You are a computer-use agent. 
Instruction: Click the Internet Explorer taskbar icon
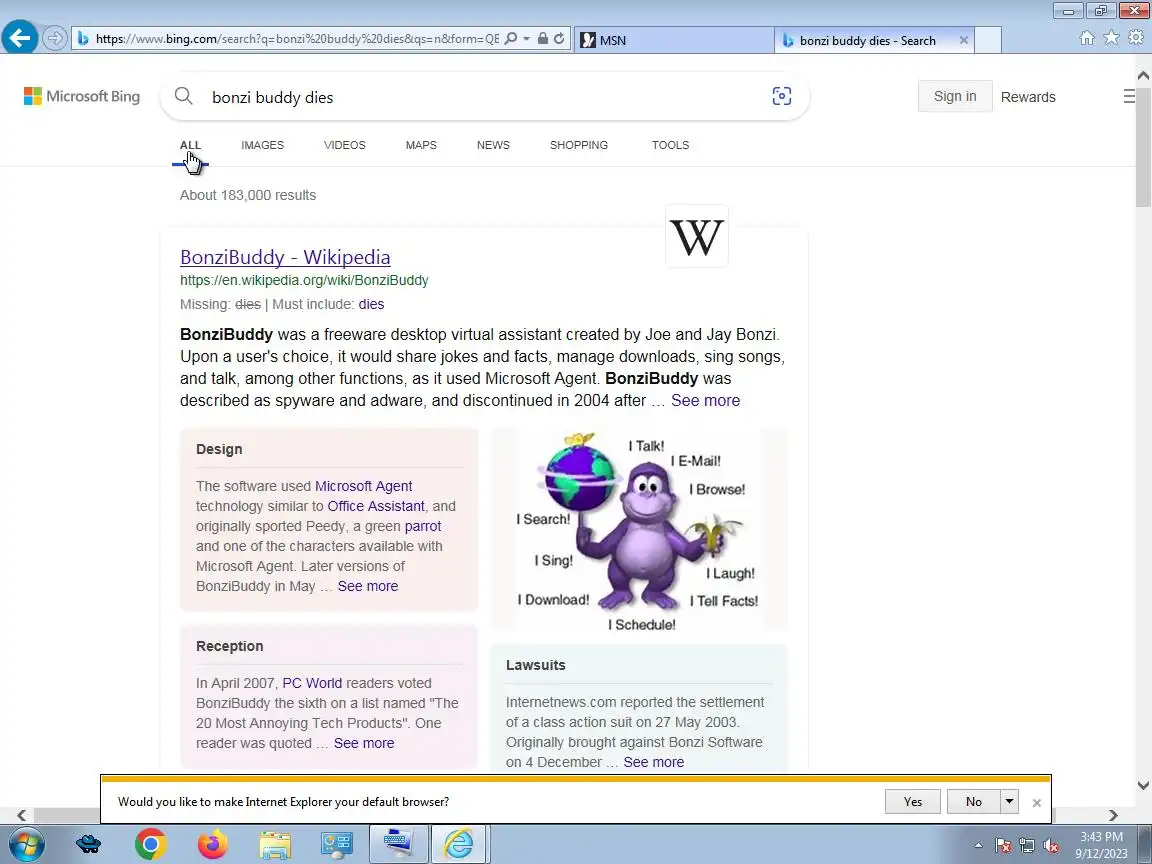point(459,844)
